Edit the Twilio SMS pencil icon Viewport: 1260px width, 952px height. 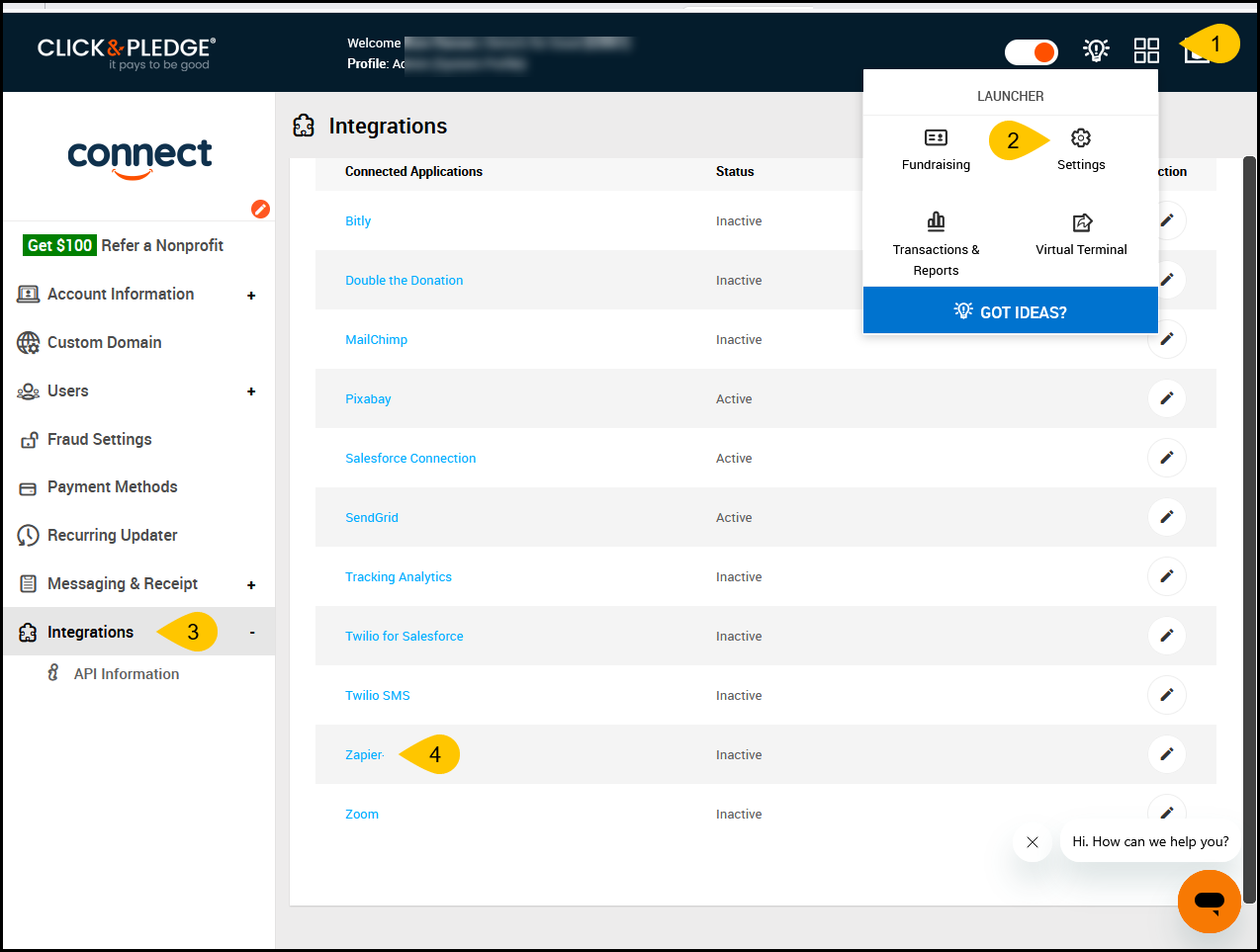(x=1167, y=695)
